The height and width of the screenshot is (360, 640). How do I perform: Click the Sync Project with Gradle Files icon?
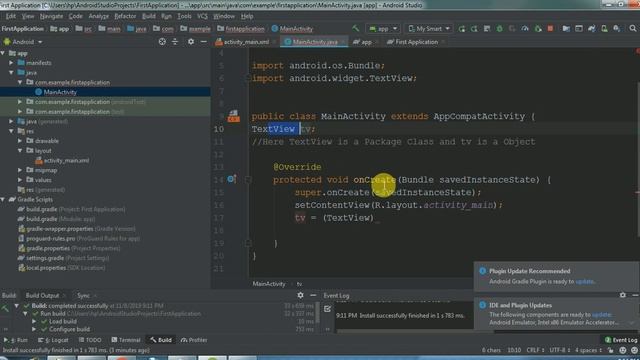tap(591, 29)
